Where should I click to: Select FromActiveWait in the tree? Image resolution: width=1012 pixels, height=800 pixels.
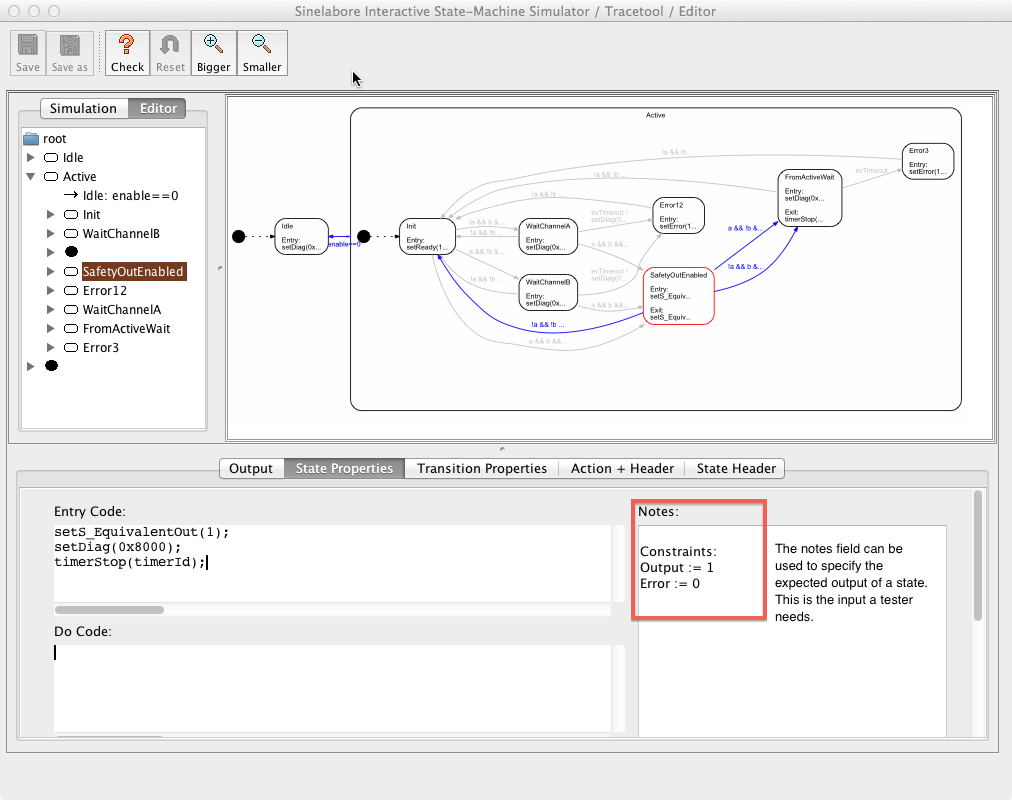[x=126, y=329]
